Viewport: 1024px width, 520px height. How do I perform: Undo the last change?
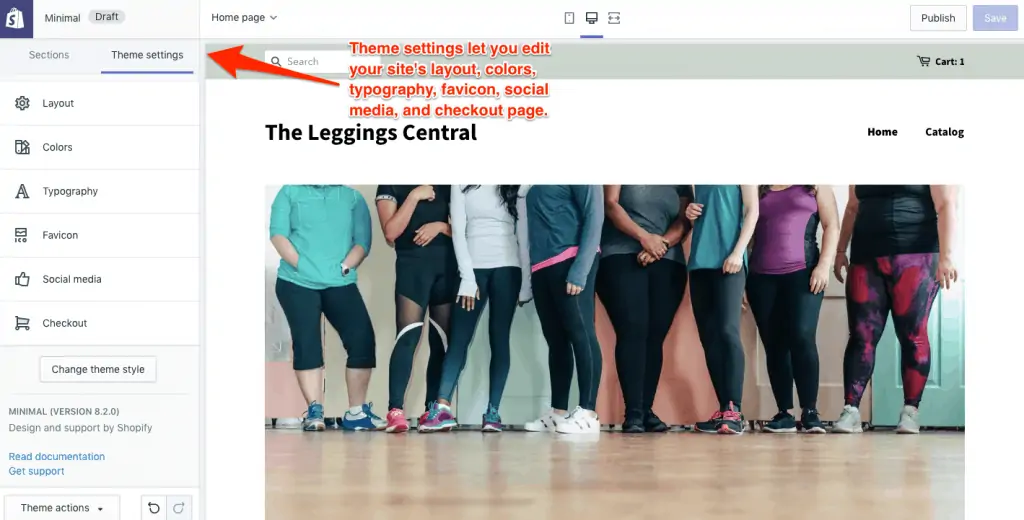(x=154, y=508)
